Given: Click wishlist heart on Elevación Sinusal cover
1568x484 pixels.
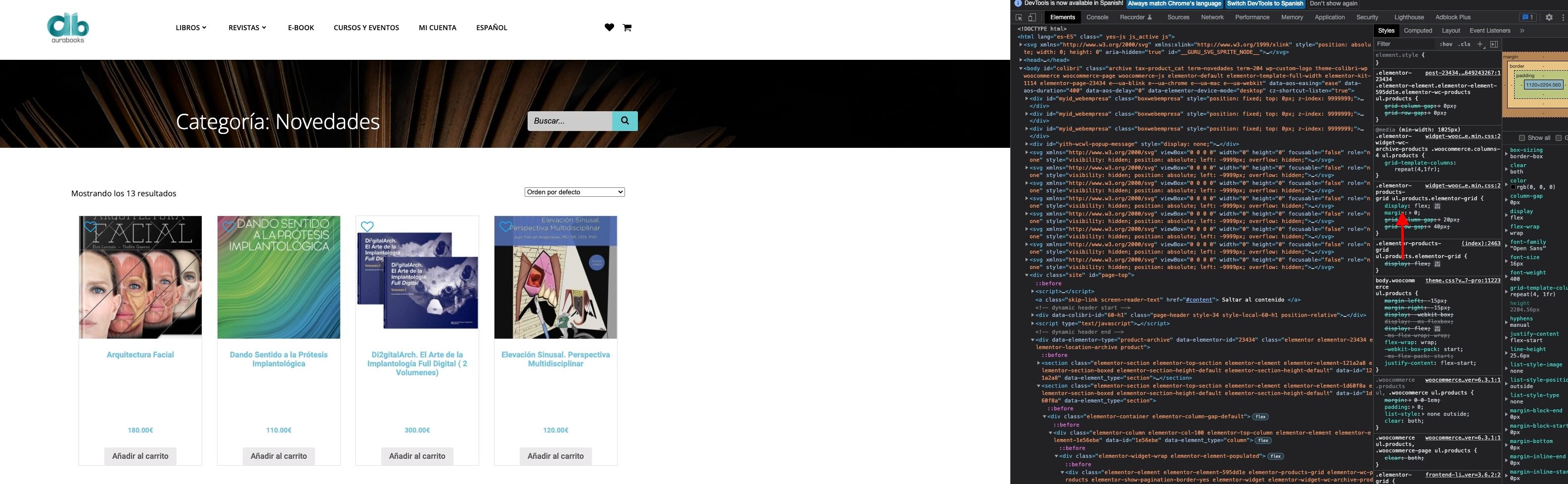Looking at the screenshot, I should tap(505, 227).
